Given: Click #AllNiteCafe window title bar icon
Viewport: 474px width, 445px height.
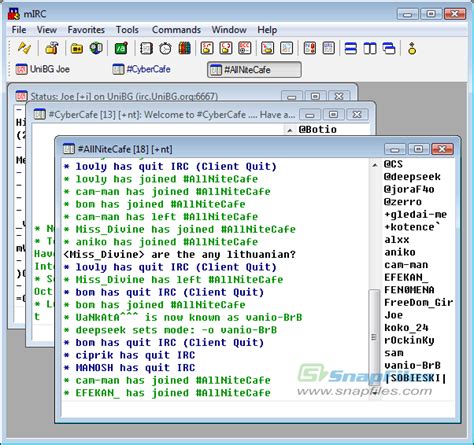Looking at the screenshot, I should 69,149.
